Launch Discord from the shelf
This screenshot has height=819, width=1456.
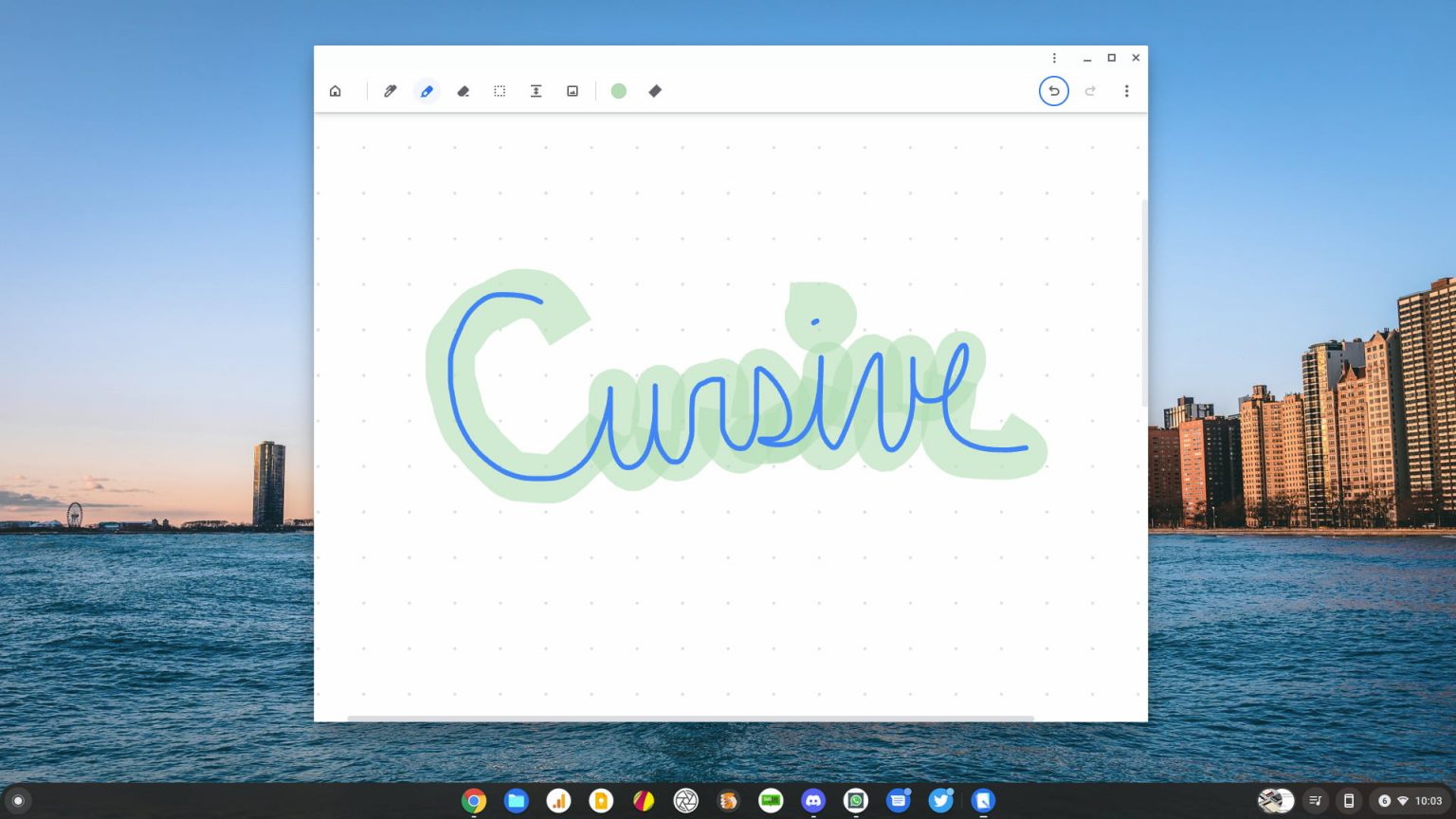[813, 801]
